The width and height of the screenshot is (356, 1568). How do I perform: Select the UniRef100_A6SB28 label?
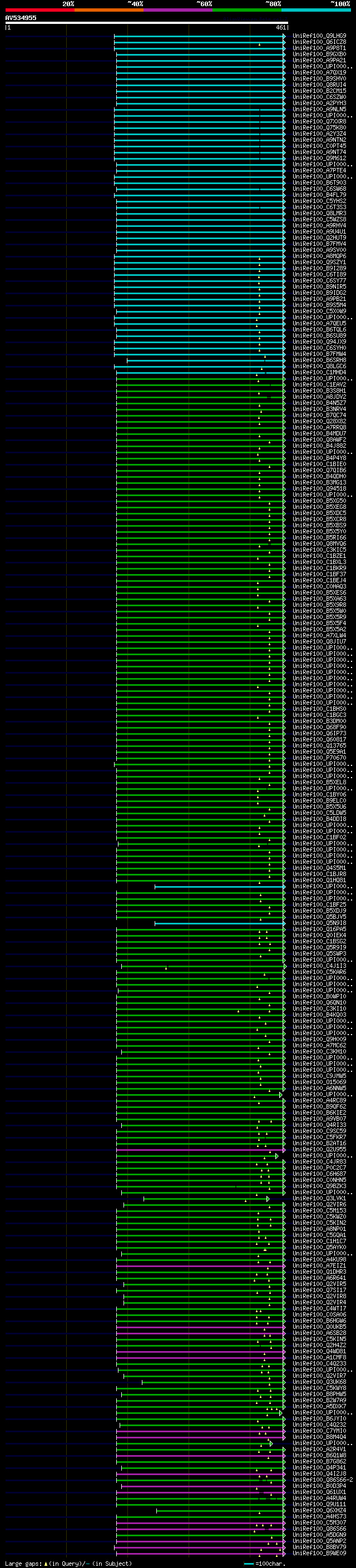(x=319, y=1332)
